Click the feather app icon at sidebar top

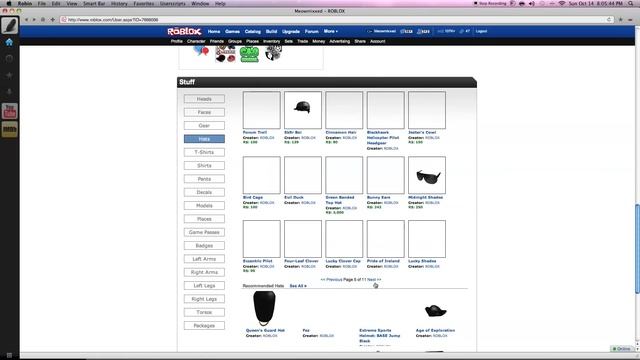click(x=9, y=26)
